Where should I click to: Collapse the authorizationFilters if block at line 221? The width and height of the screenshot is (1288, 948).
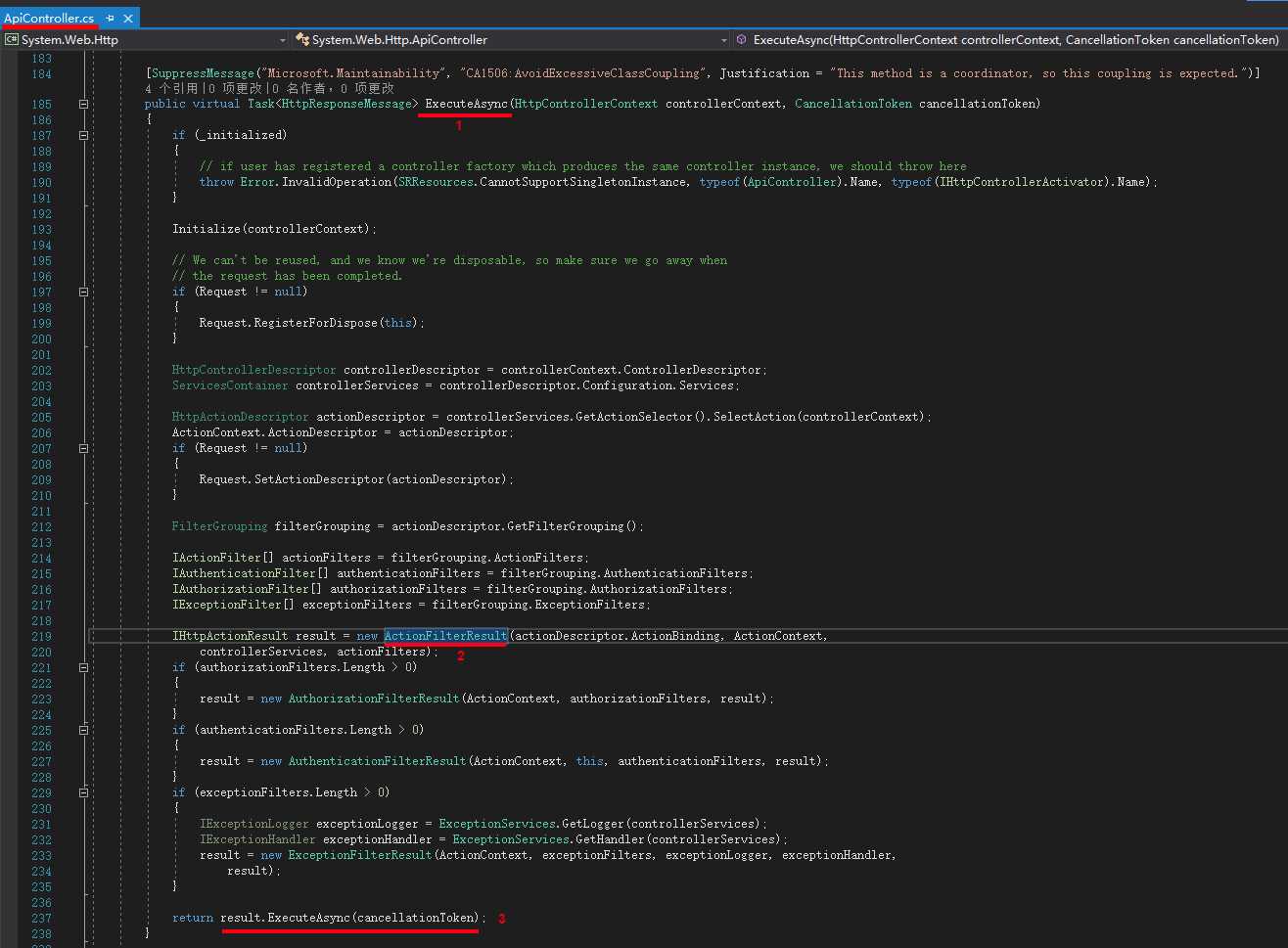tap(83, 667)
